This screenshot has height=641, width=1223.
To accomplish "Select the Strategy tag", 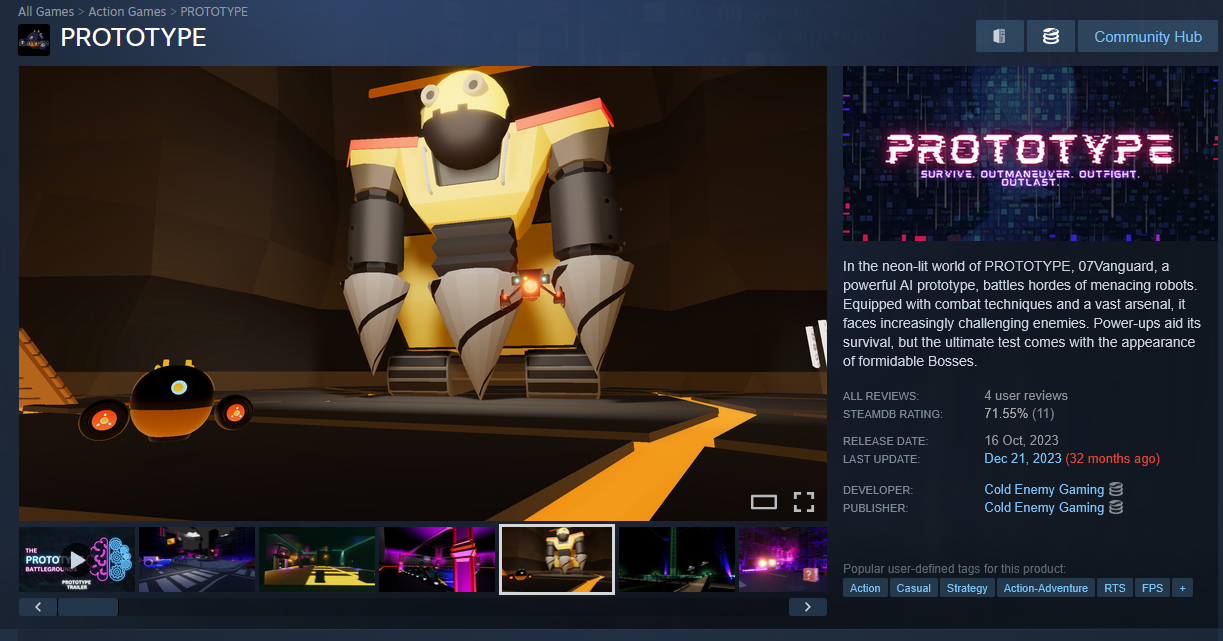I will click(967, 588).
